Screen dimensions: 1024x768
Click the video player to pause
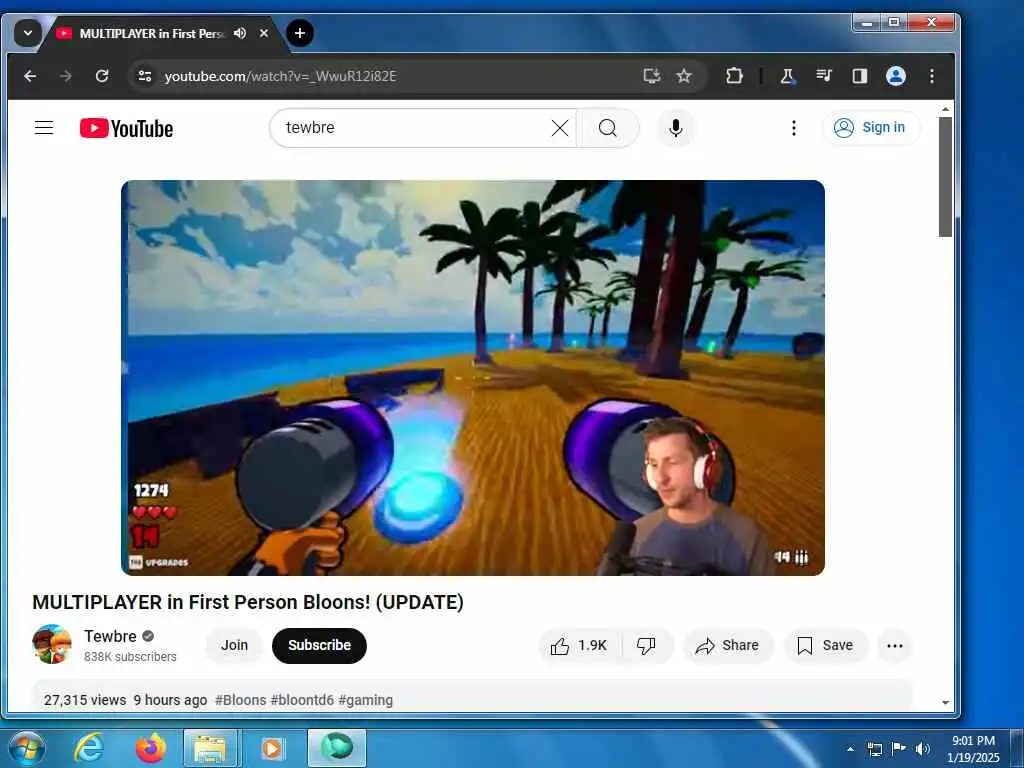click(x=473, y=377)
